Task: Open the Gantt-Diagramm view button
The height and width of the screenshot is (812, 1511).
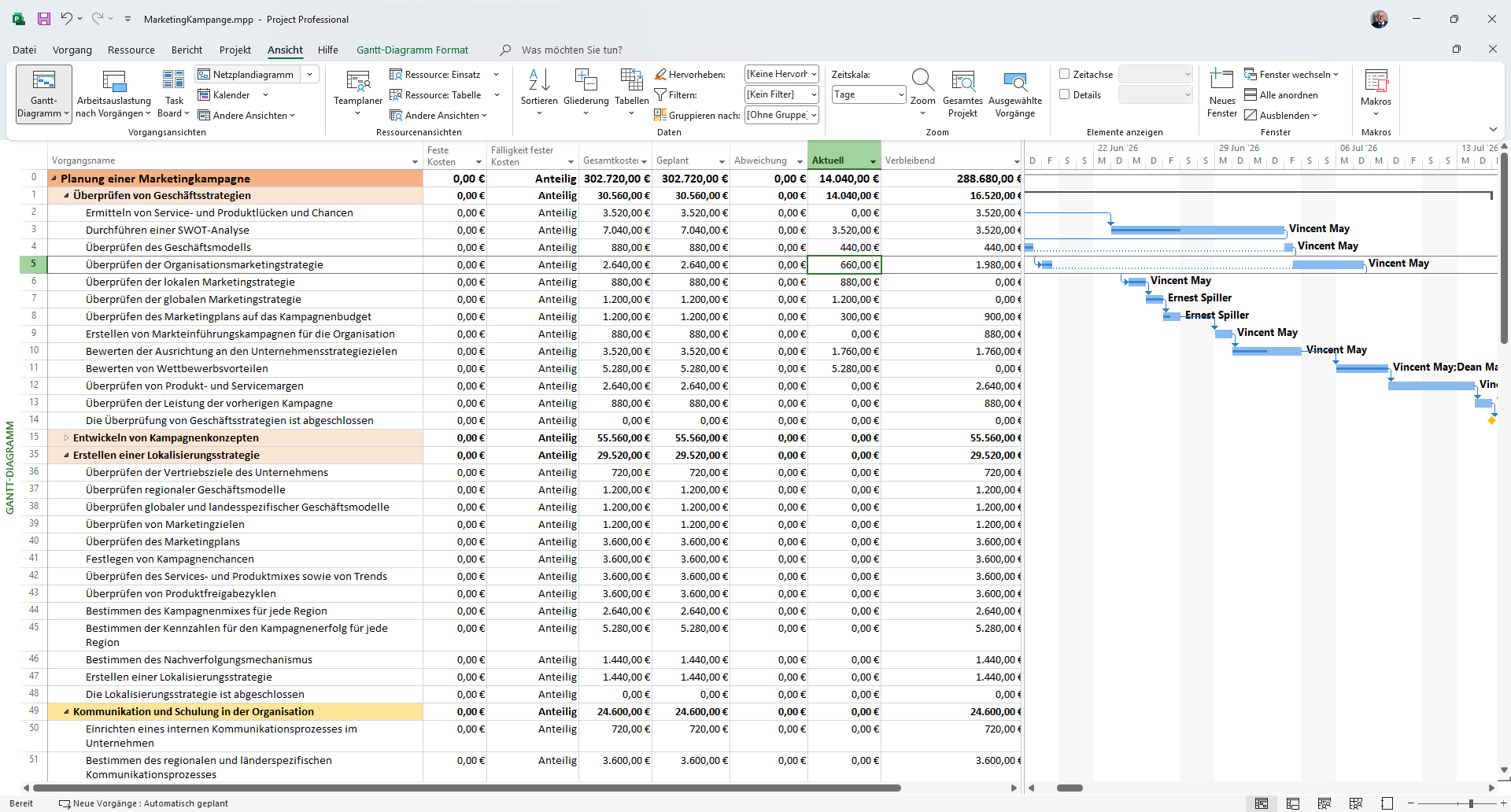Action: (x=44, y=94)
